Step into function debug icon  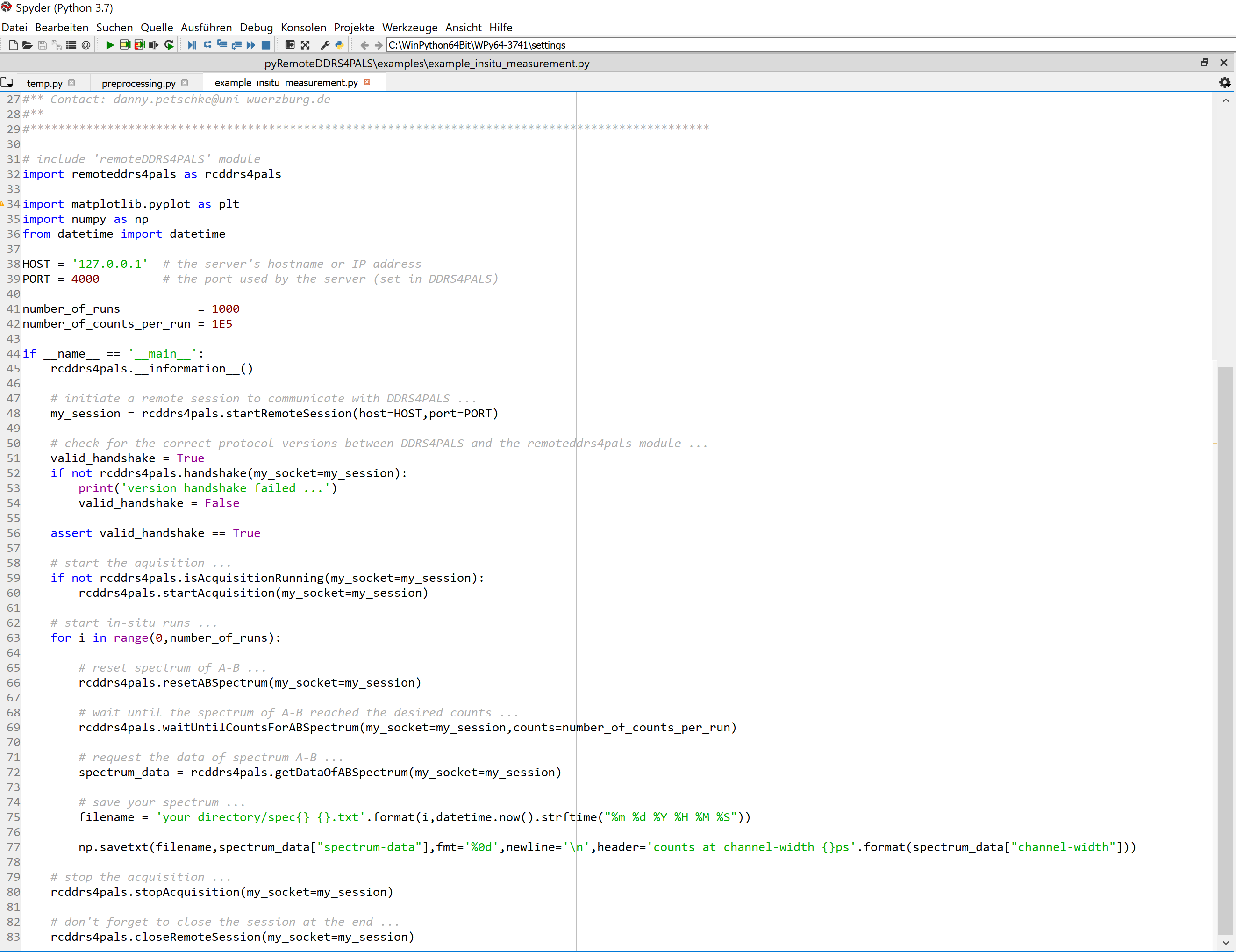coord(222,45)
